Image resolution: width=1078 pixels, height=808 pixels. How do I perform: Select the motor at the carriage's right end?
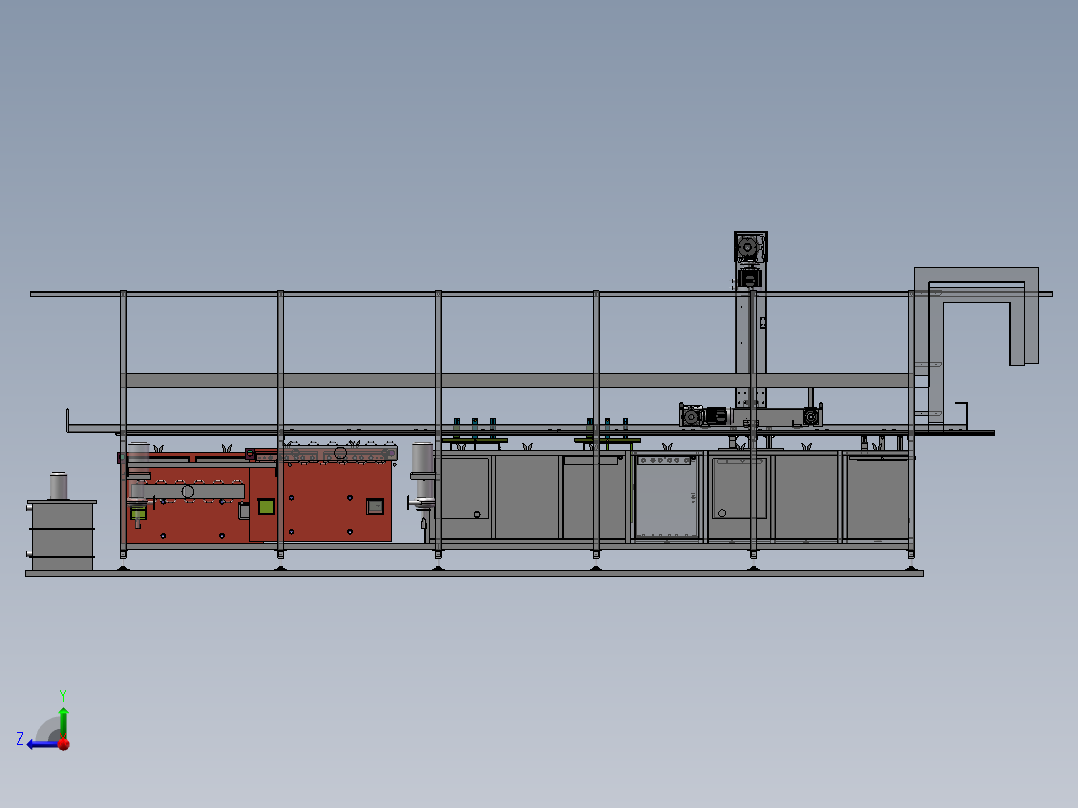coord(811,416)
